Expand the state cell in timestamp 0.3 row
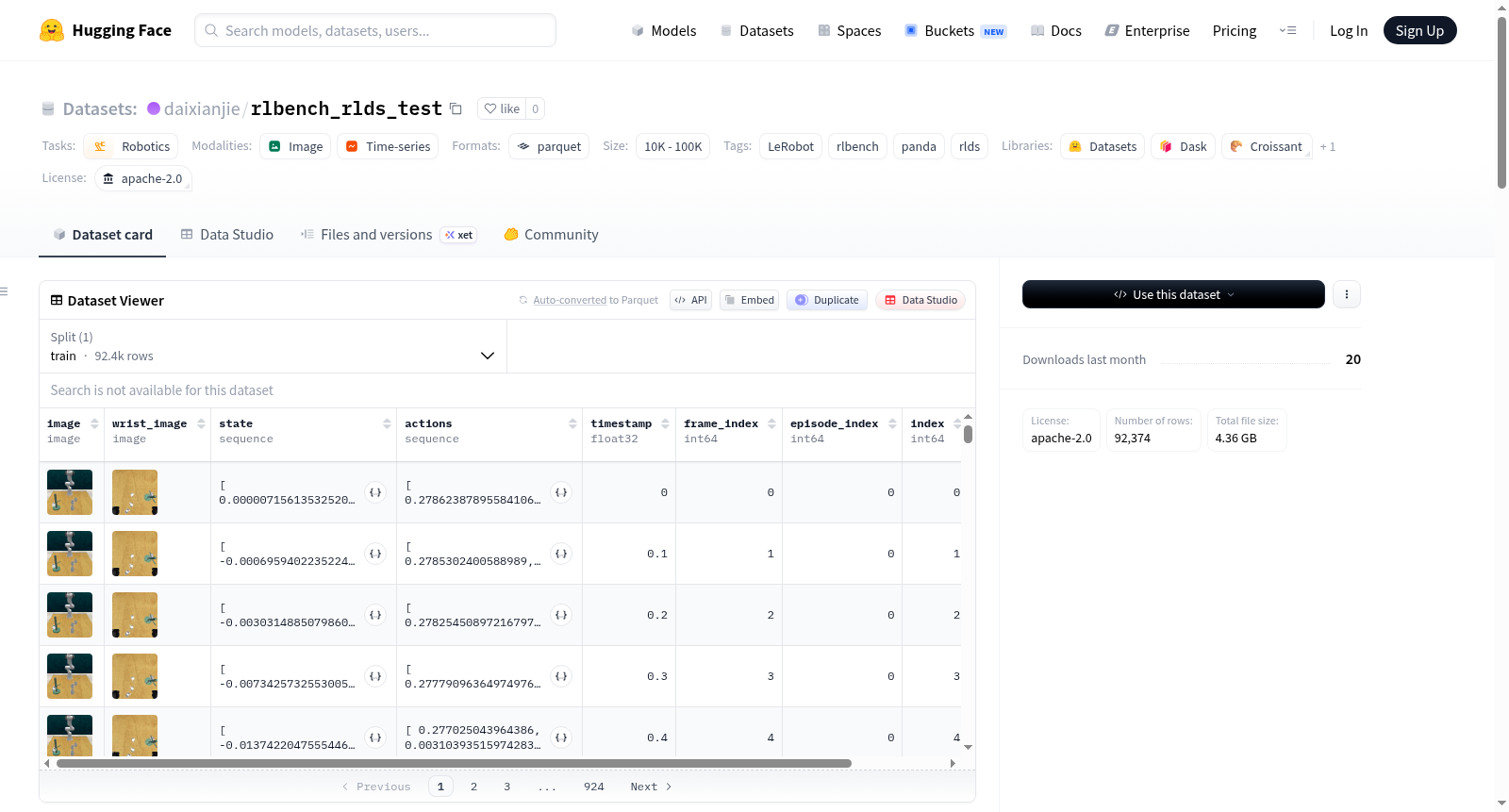Screen dimensions: 1509x812 point(375,676)
